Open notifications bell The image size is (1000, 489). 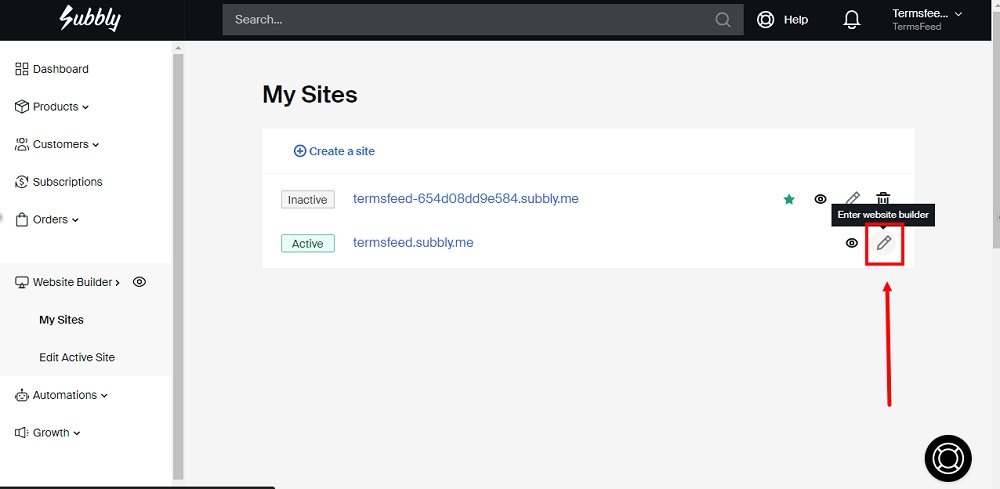[851, 20]
